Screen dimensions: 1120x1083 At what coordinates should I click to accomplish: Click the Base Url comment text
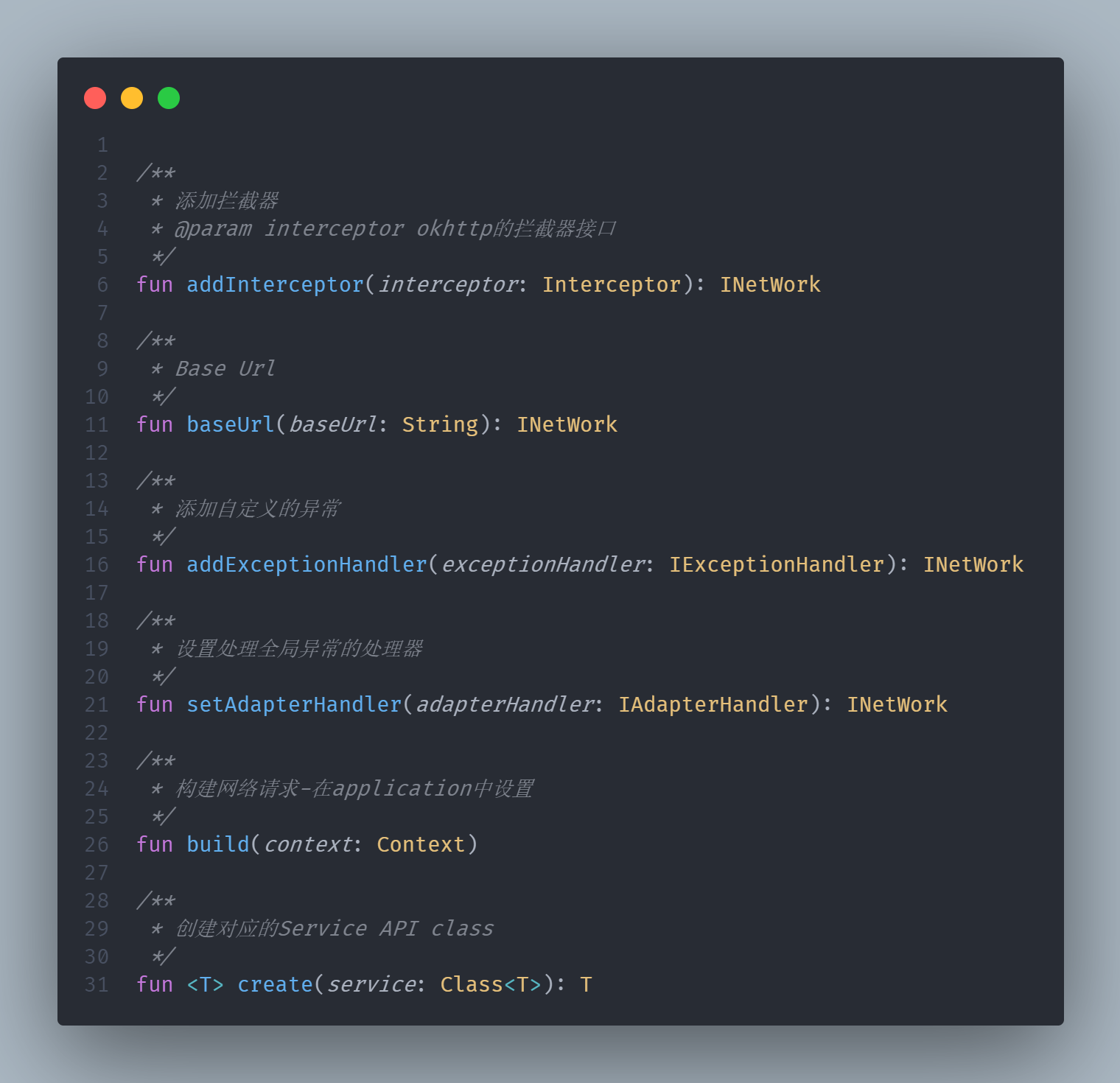pyautogui.click(x=225, y=368)
